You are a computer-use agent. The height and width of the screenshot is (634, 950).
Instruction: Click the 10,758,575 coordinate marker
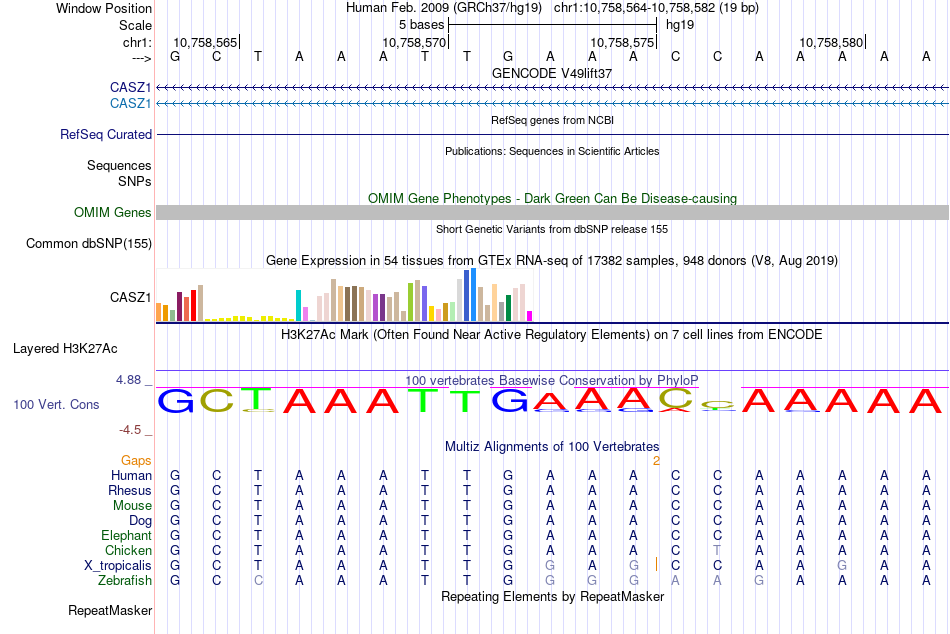623,42
